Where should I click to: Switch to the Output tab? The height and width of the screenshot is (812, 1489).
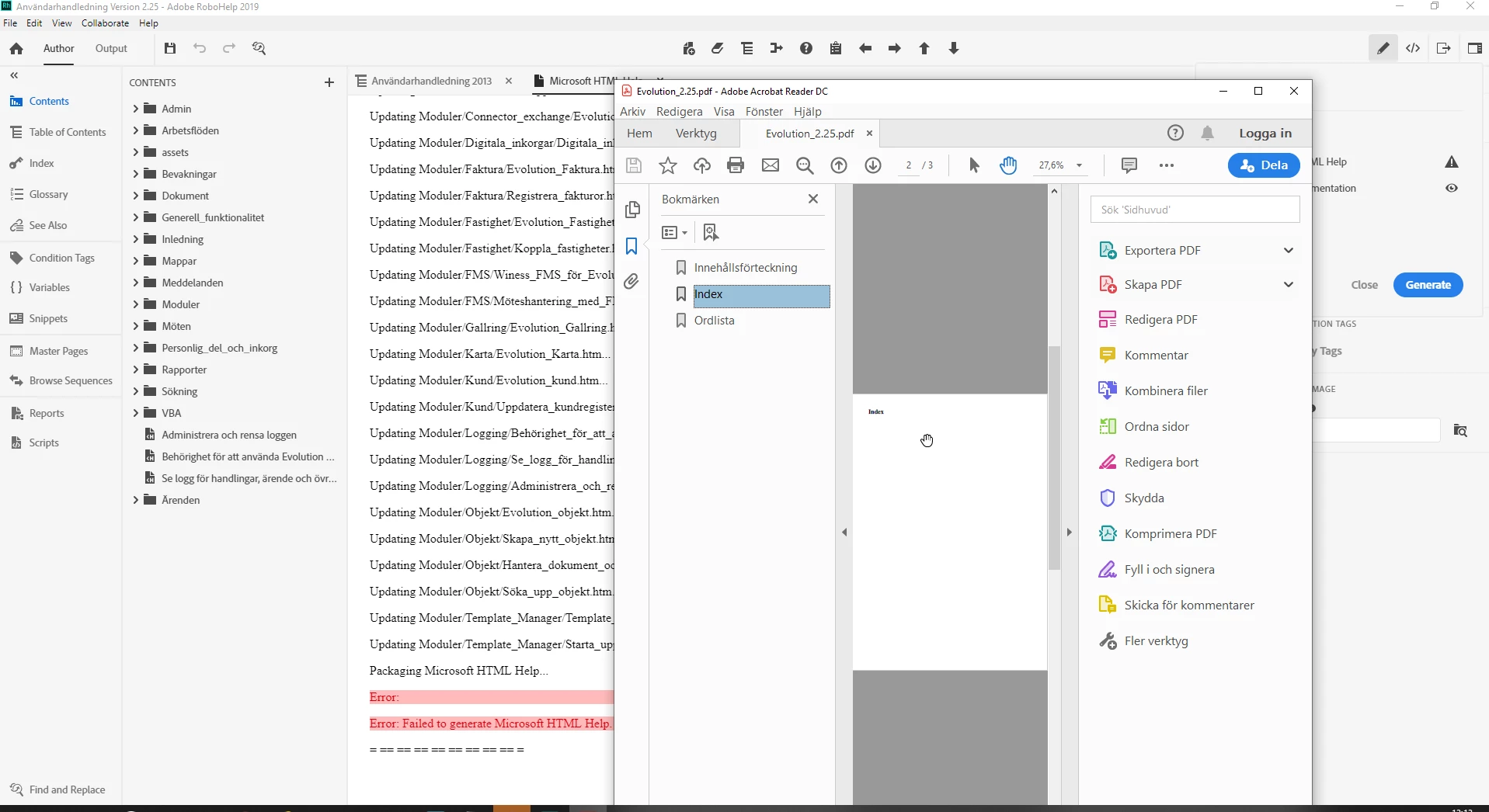111,48
